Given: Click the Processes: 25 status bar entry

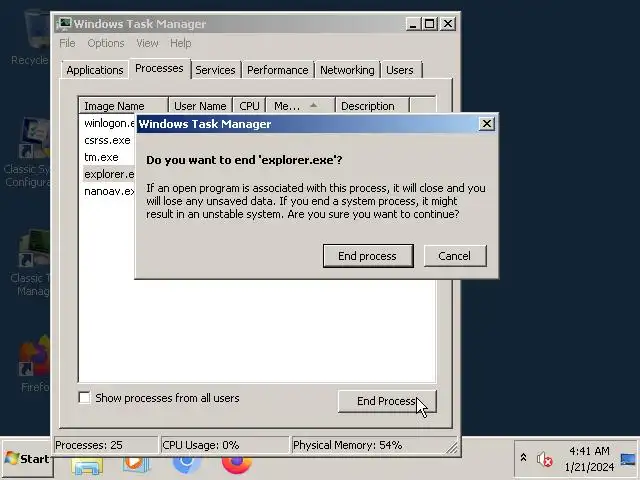Looking at the screenshot, I should (x=105, y=445).
